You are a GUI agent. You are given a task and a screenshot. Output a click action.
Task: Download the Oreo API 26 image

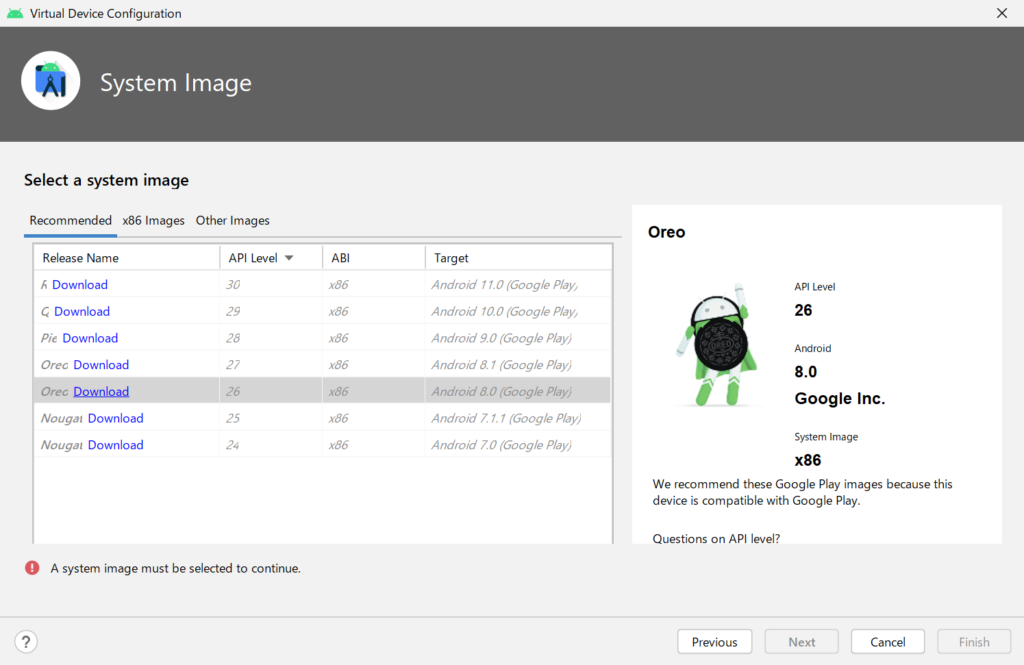click(x=101, y=391)
